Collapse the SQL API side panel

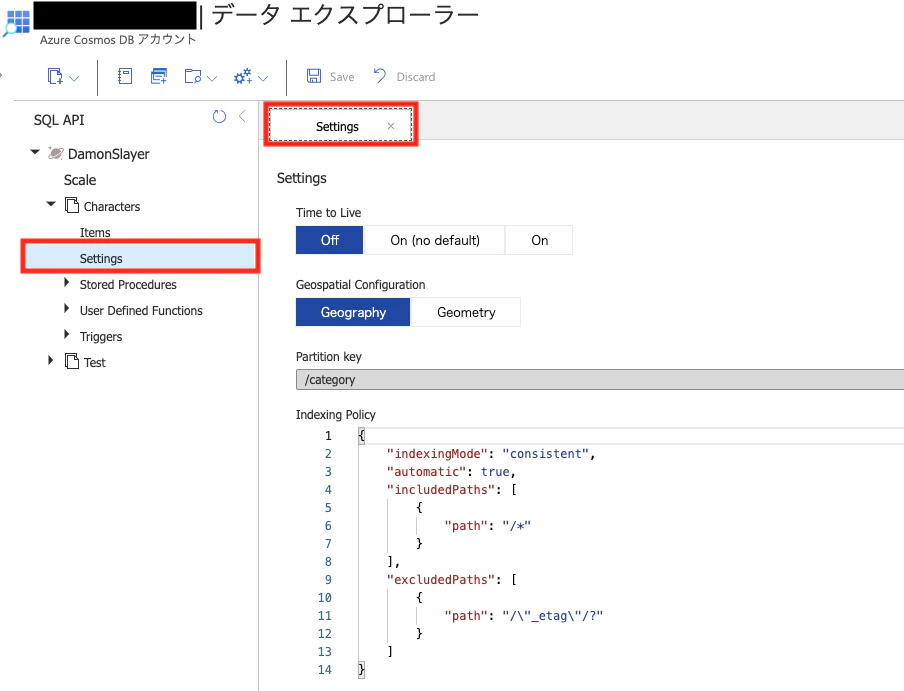pyautogui.click(x=242, y=116)
